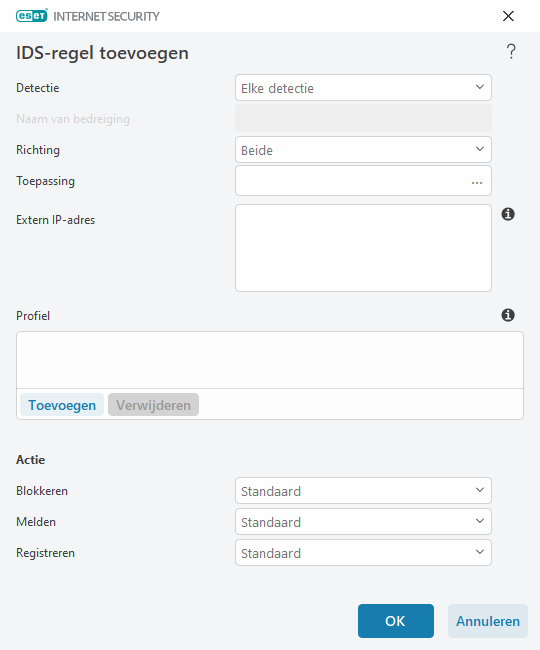
Task: Click the ESET logo in title bar
Action: (32, 16)
